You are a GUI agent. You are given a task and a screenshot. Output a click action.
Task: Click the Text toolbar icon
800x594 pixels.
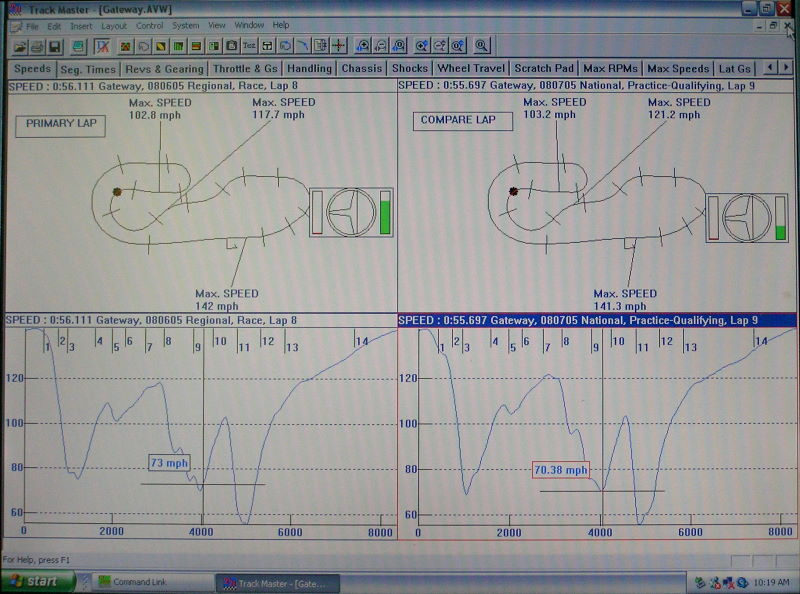pos(249,46)
